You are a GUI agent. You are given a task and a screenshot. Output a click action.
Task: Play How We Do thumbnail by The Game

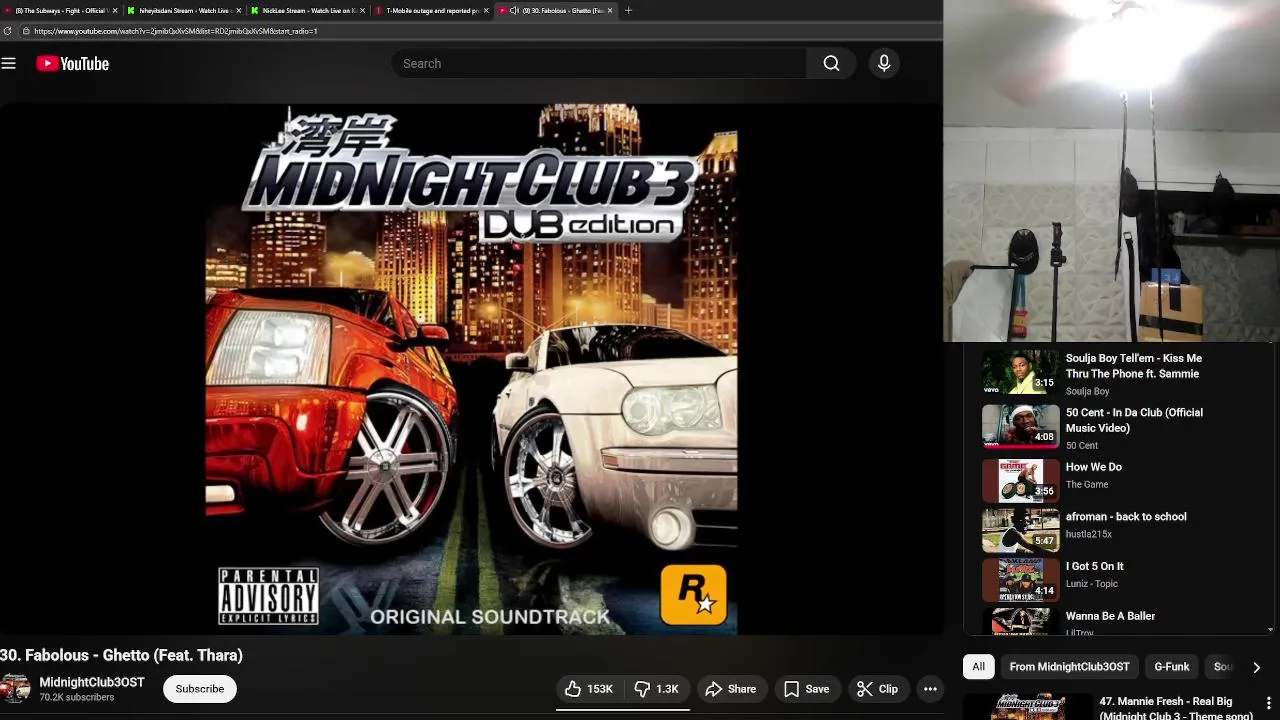point(1020,480)
